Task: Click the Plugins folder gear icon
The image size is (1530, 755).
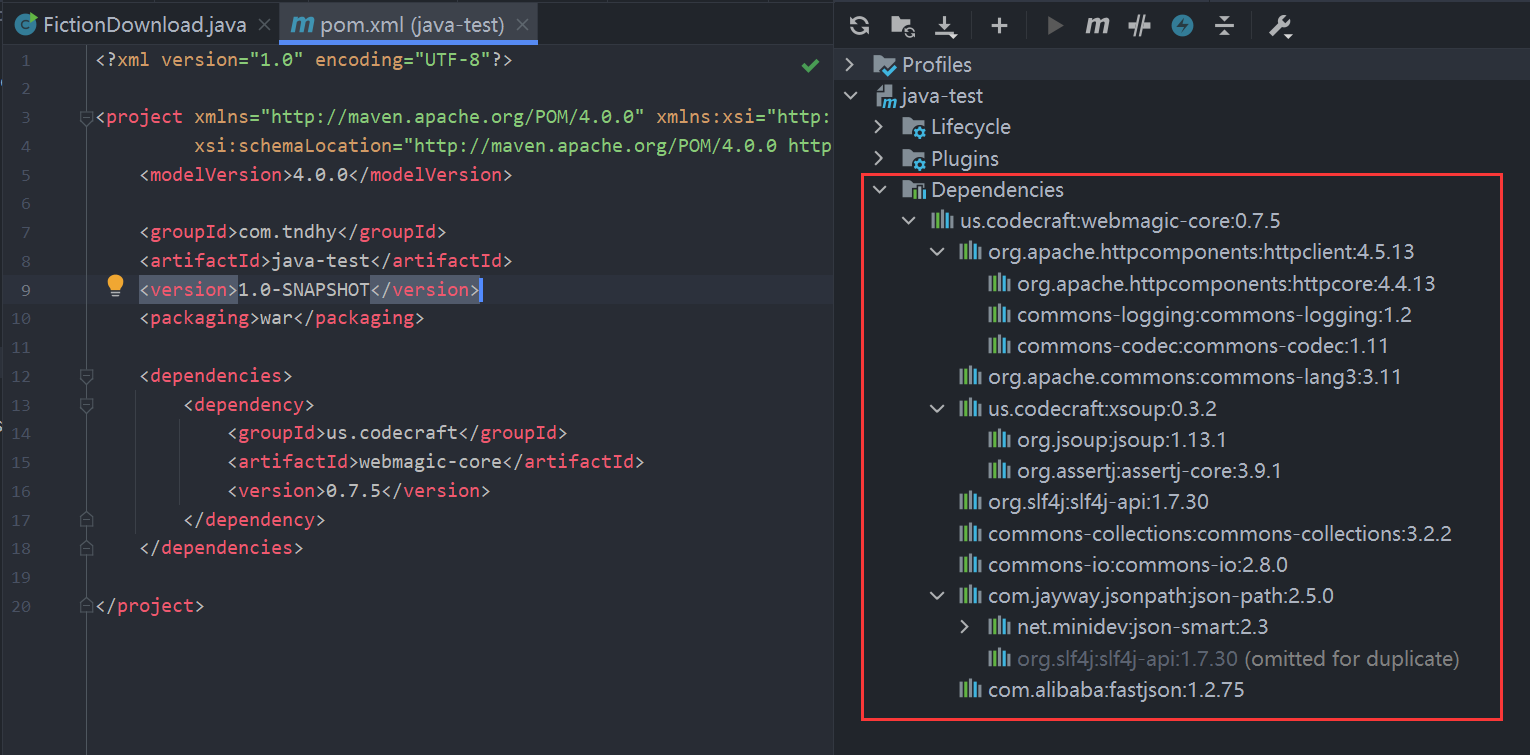Action: [914, 159]
